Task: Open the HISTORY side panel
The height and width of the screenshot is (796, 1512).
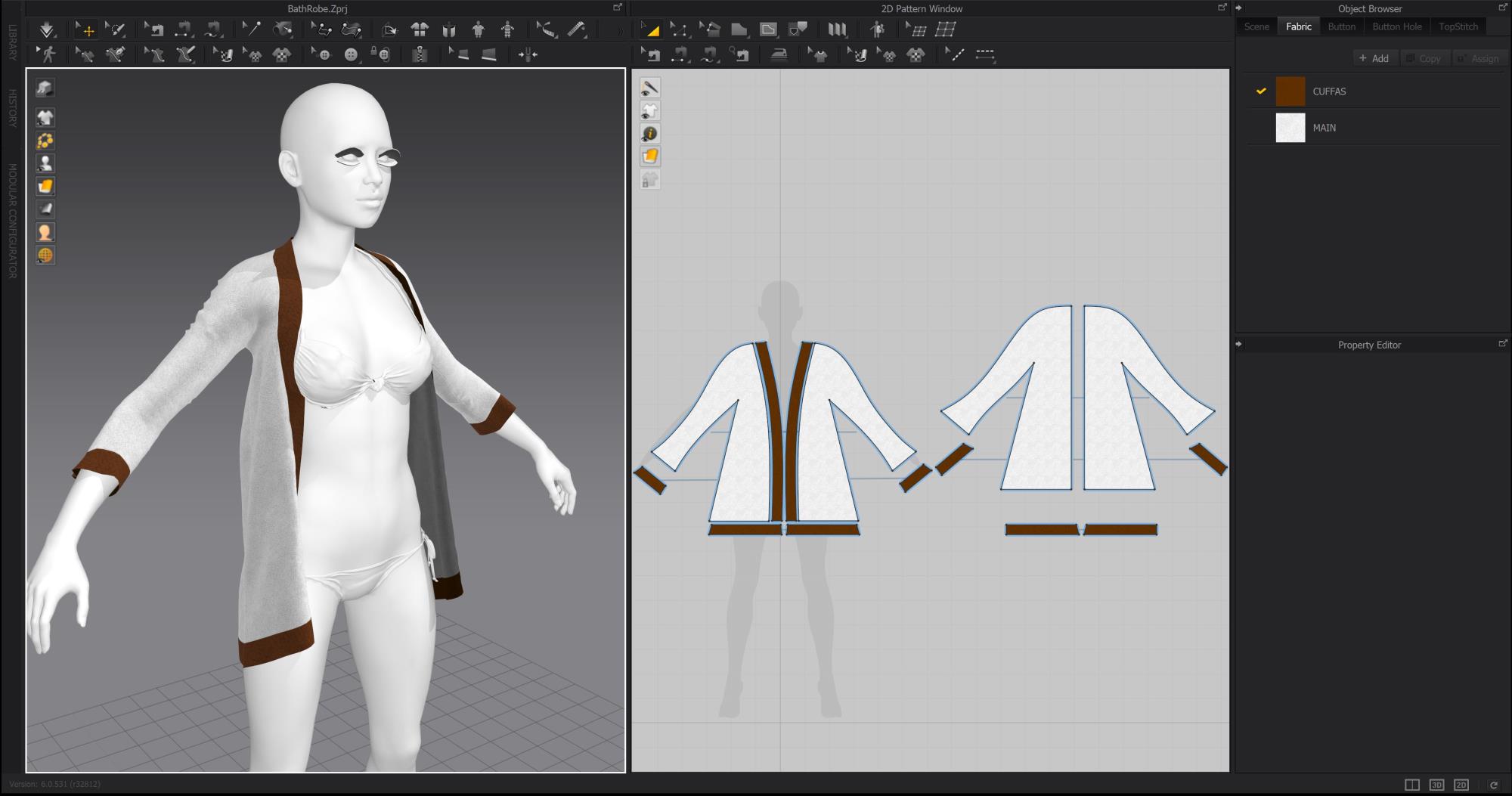Action: [12, 108]
